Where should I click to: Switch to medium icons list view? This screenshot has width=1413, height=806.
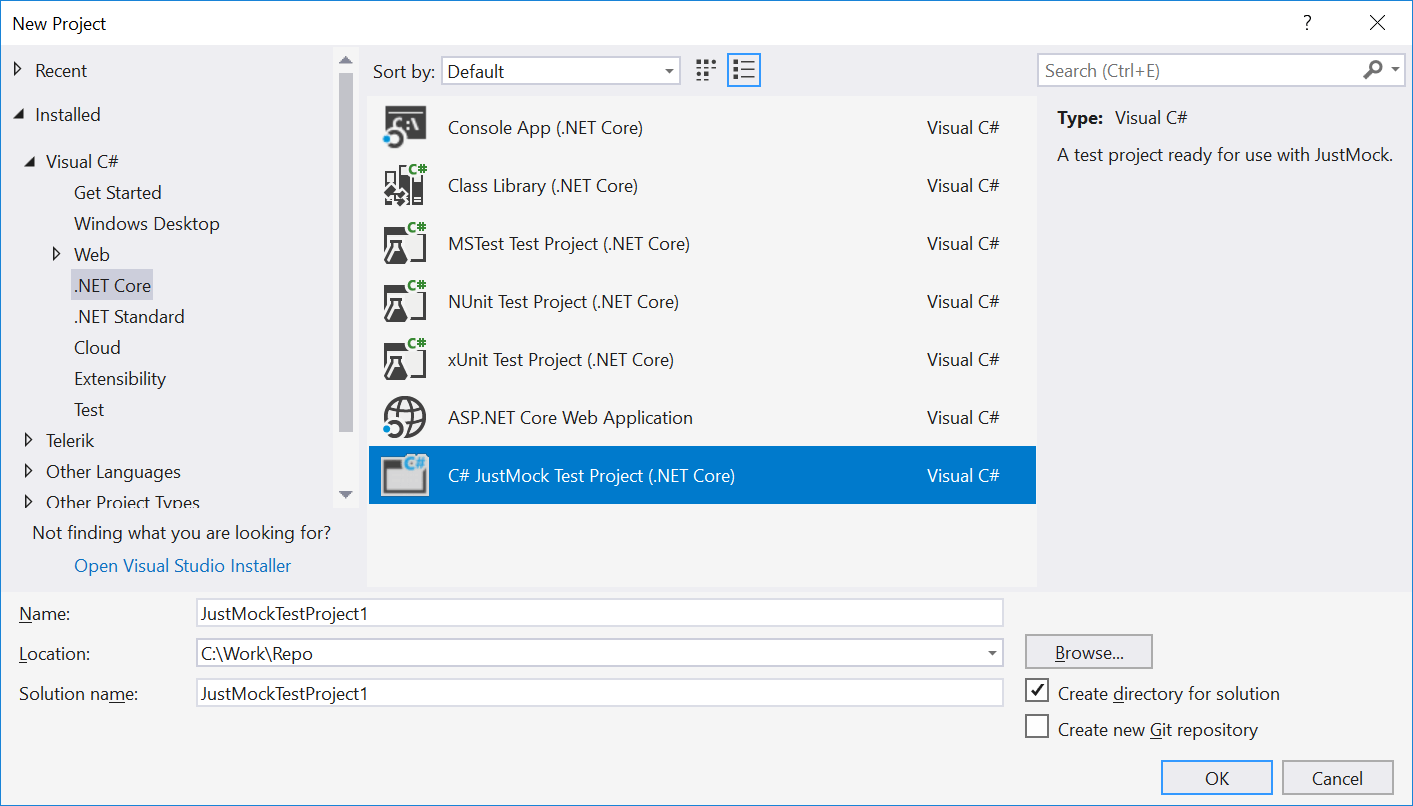(743, 70)
